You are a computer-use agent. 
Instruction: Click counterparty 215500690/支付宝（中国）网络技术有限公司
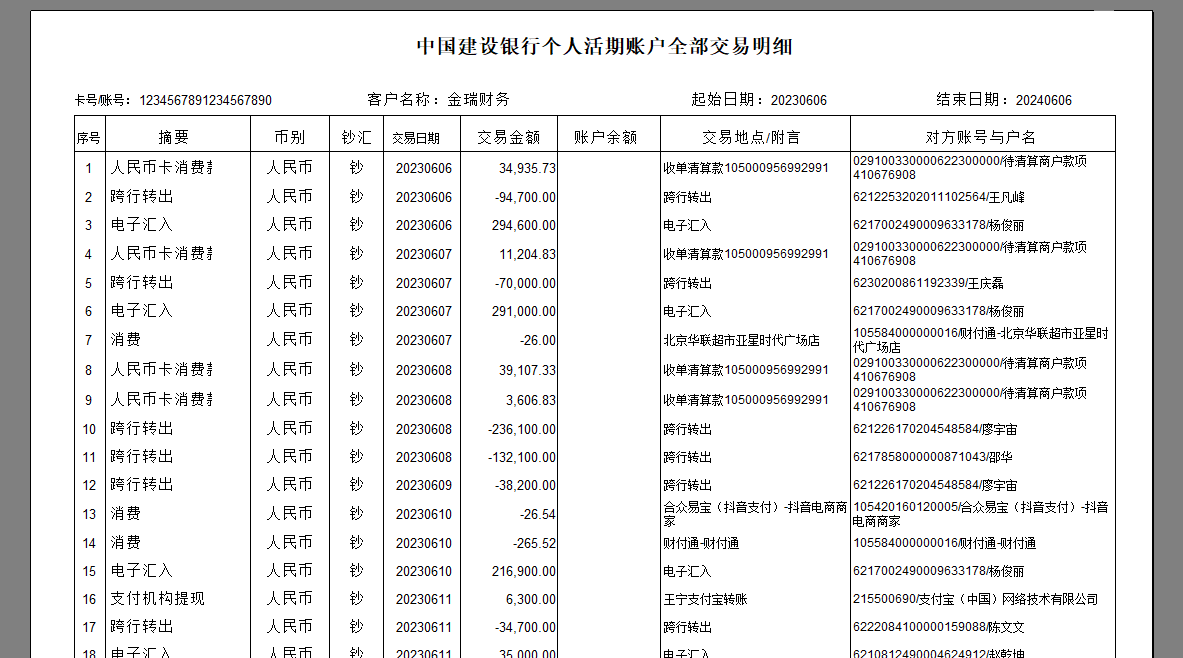coord(976,599)
